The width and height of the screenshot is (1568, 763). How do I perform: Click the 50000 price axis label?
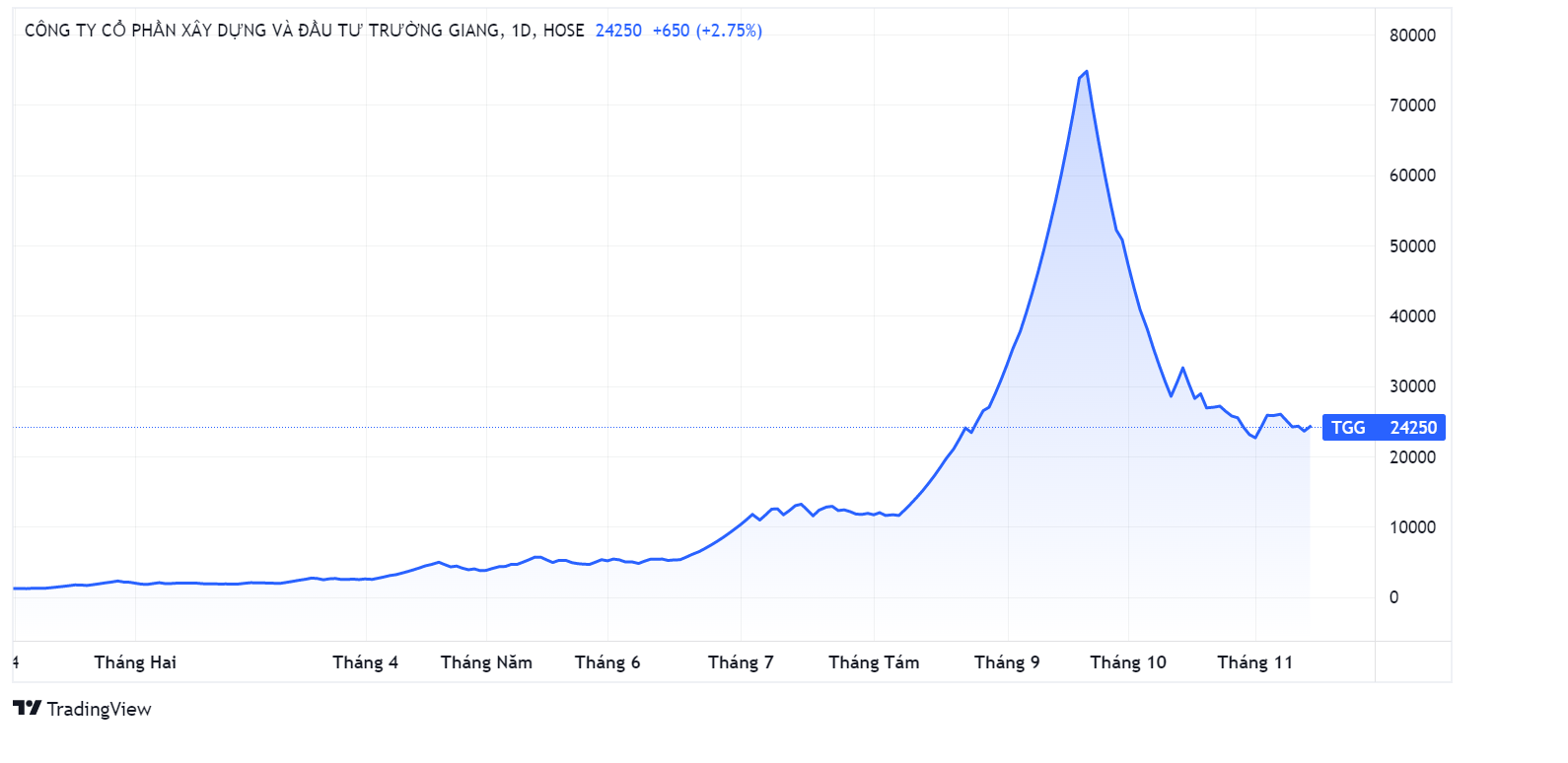pos(1412,246)
